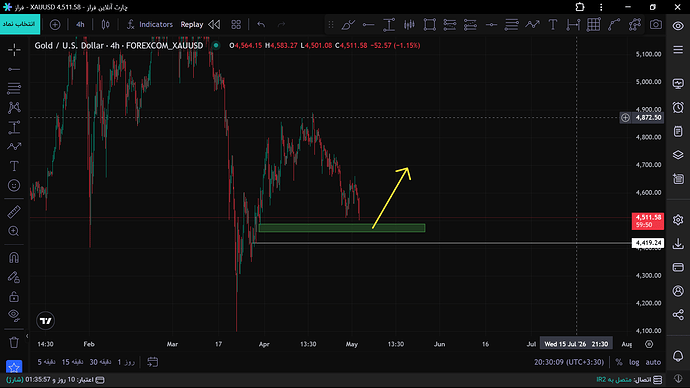Viewport: 690px width, 388px height.
Task: Select the green rectangle zone drawing
Action: [342, 228]
